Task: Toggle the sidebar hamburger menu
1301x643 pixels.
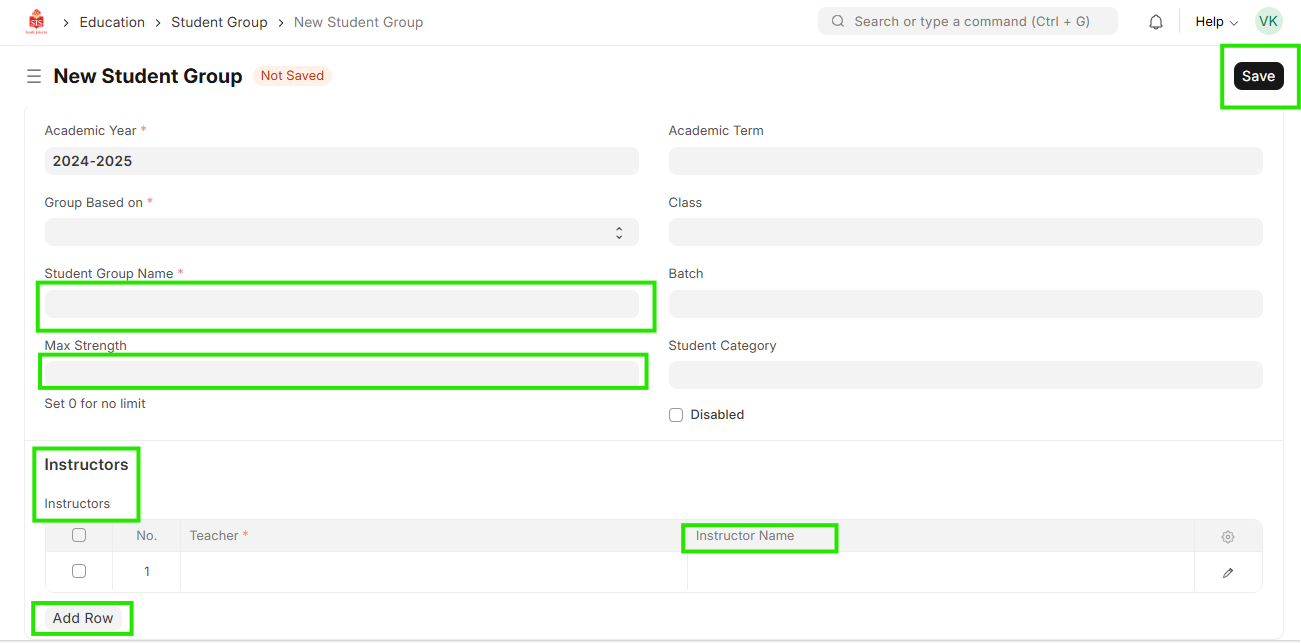Action: [34, 76]
